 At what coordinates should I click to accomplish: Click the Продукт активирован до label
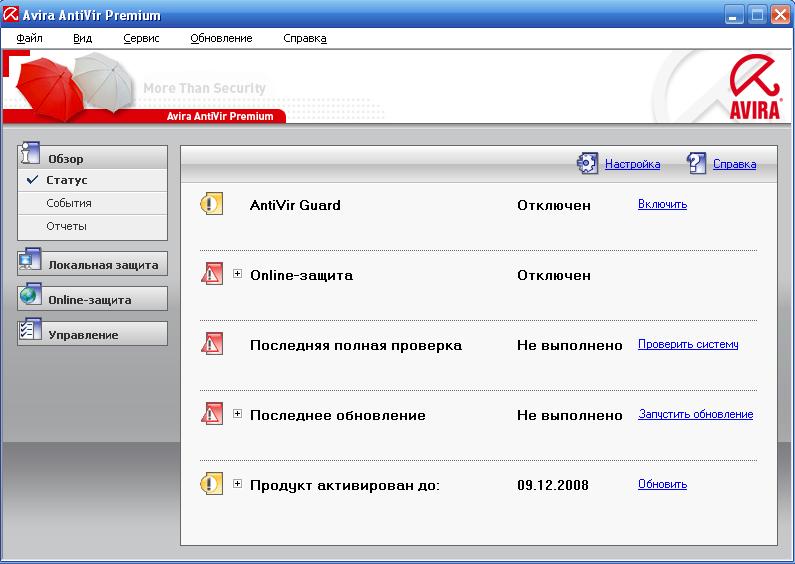(345, 485)
